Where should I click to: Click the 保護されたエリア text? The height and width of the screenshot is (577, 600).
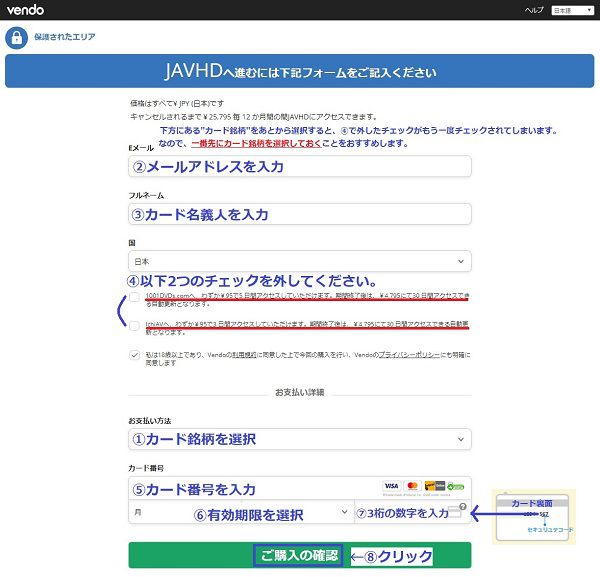tap(65, 37)
